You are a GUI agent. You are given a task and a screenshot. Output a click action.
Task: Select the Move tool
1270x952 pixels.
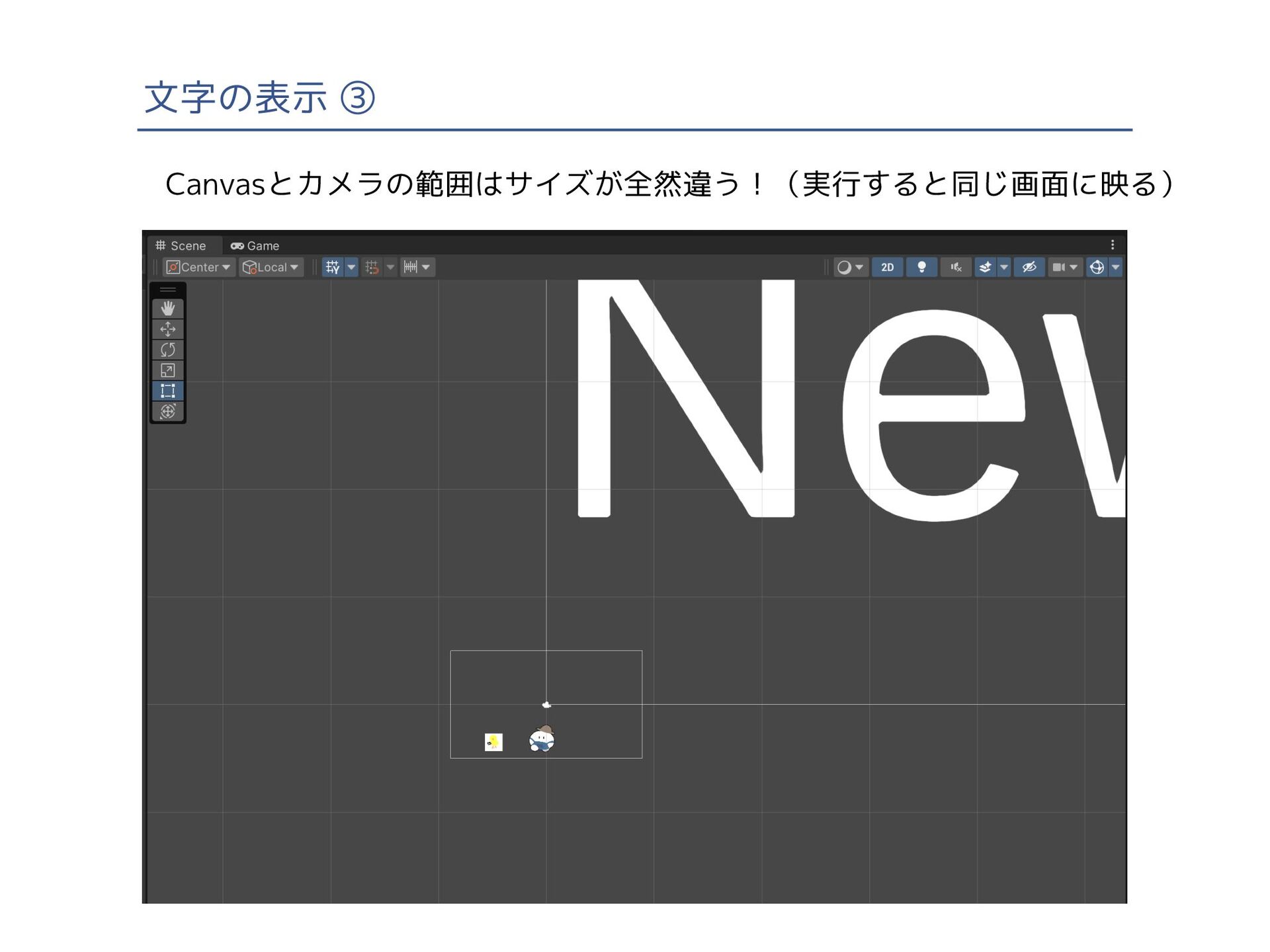click(167, 329)
